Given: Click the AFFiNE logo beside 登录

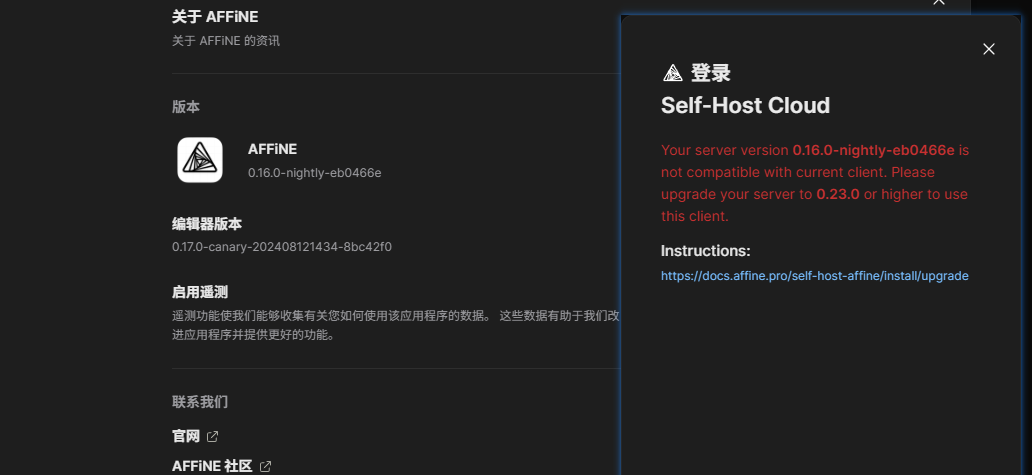Looking at the screenshot, I should pyautogui.click(x=673, y=73).
